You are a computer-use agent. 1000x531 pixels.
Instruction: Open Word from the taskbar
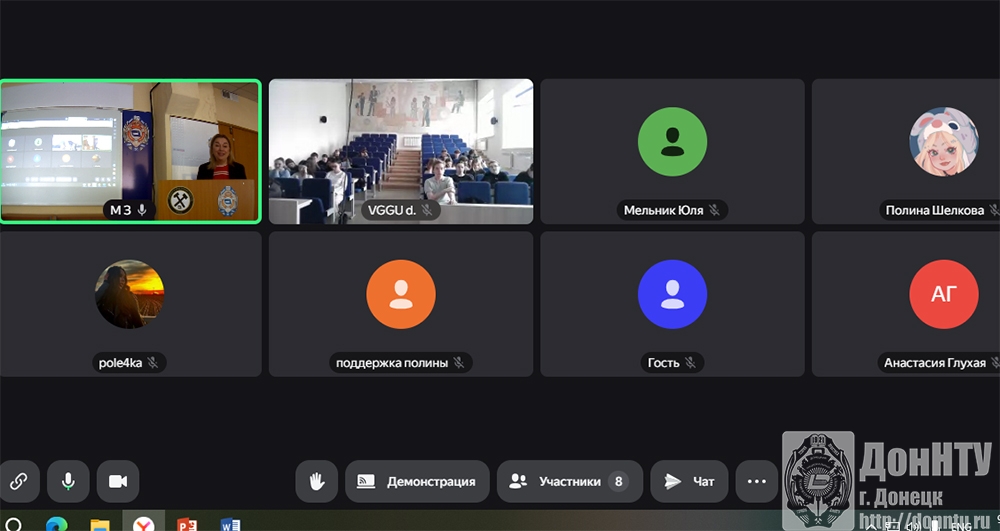point(230,525)
